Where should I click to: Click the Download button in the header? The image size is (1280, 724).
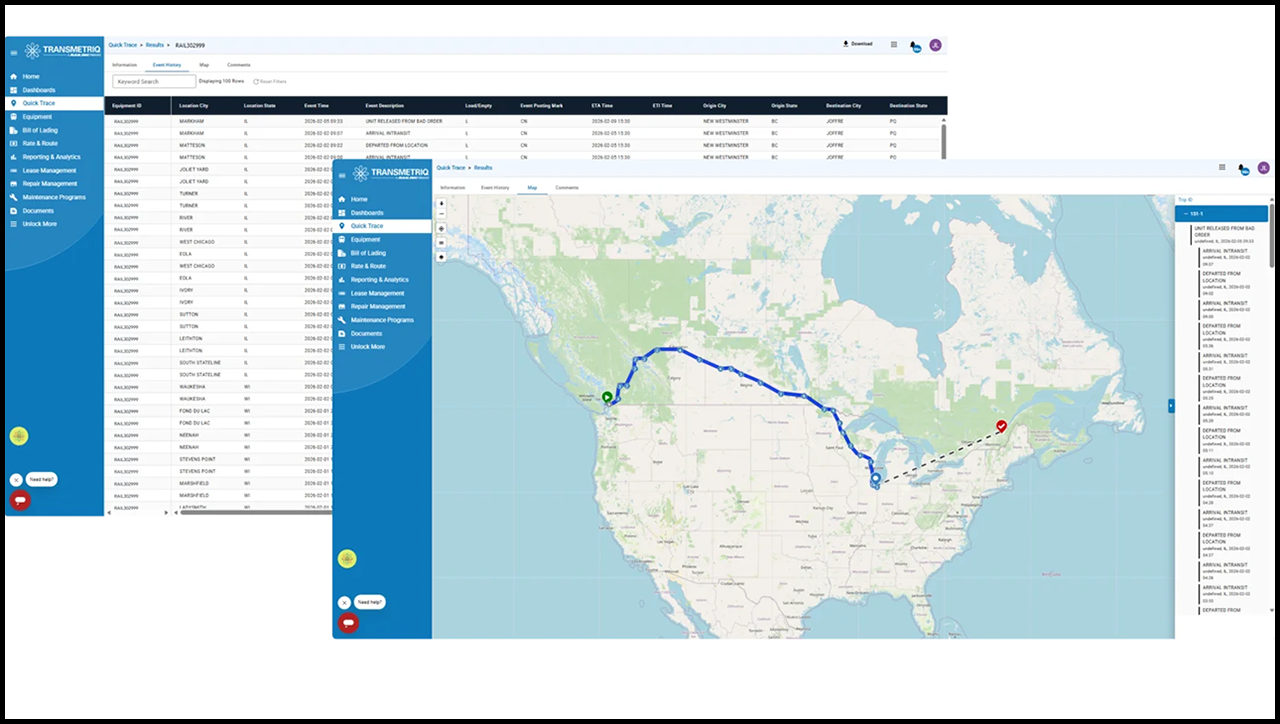[858, 44]
